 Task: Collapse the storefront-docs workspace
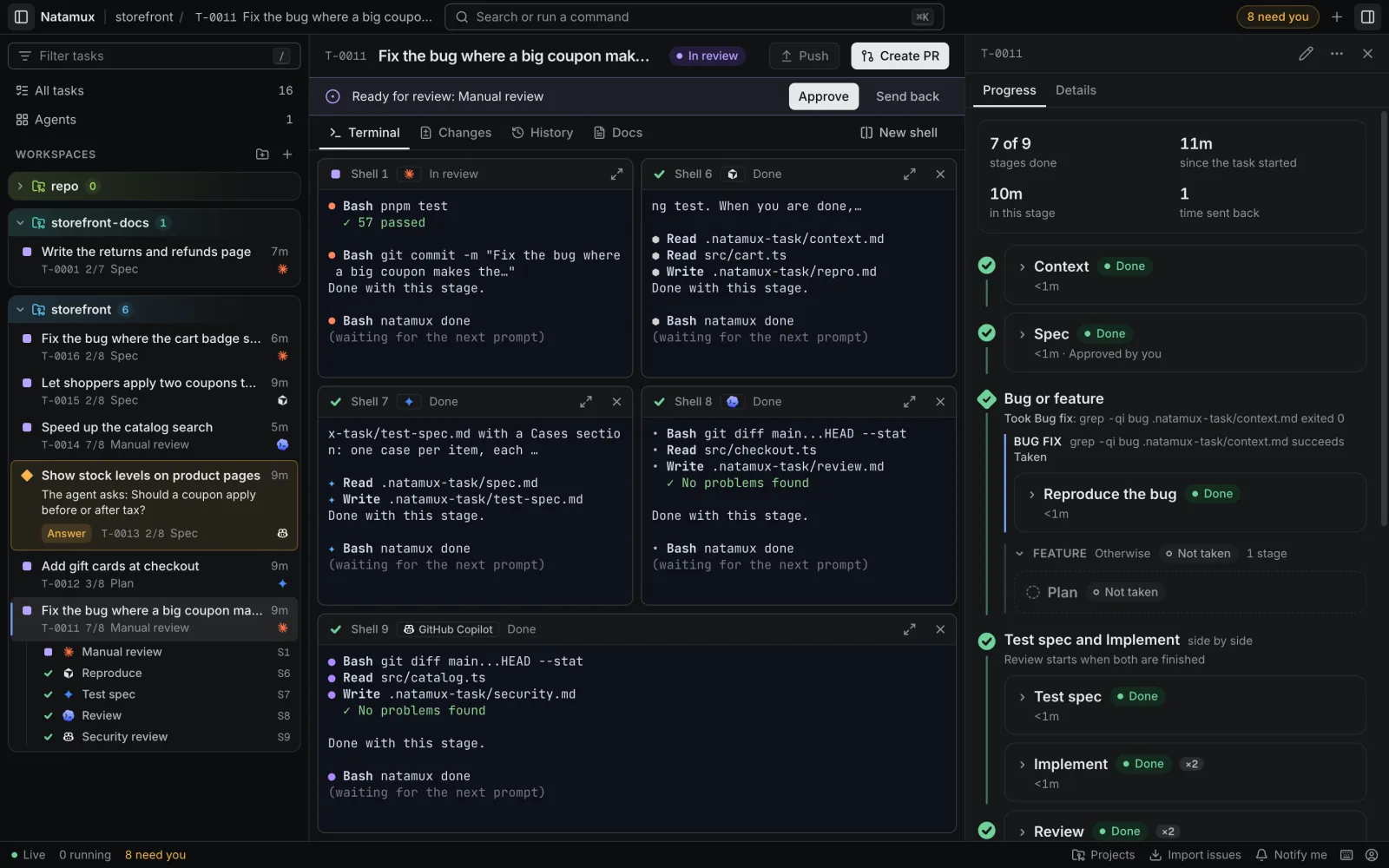click(x=20, y=223)
